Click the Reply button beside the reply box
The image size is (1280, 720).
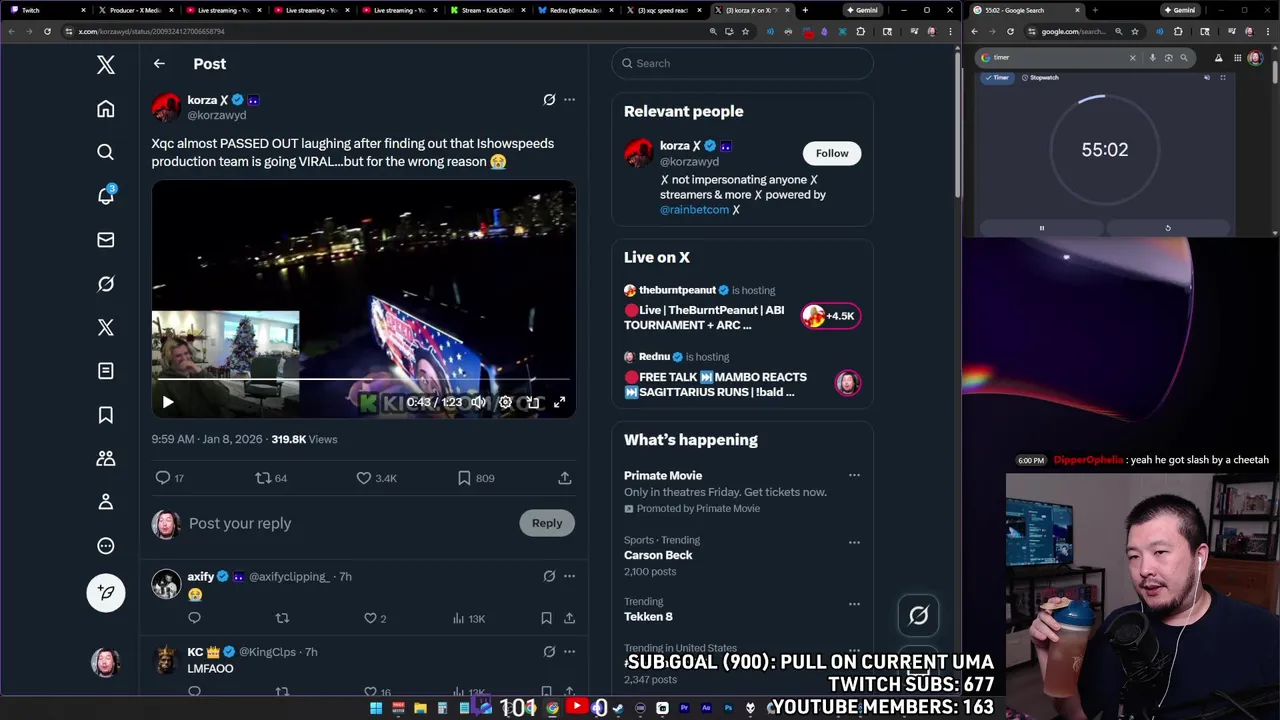[x=547, y=523]
